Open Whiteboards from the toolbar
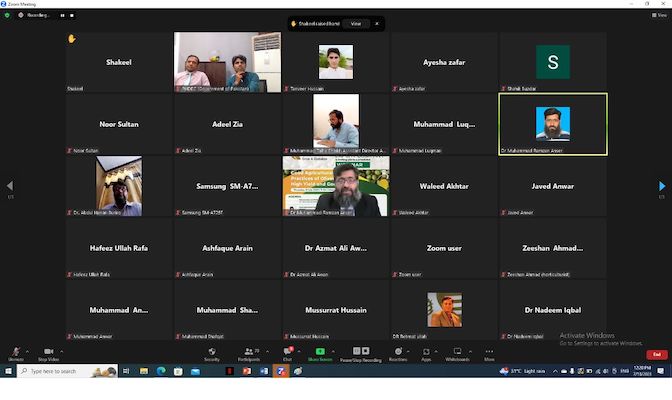The image size is (672, 400). pyautogui.click(x=457, y=352)
